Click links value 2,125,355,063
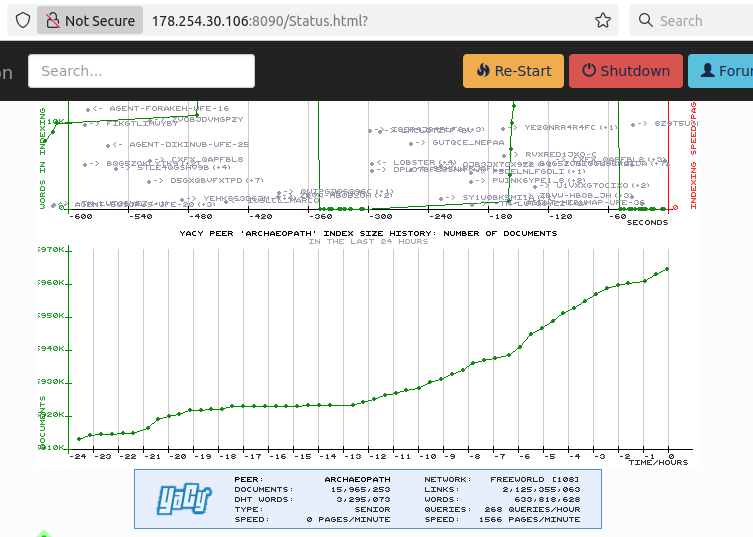 tap(541, 489)
